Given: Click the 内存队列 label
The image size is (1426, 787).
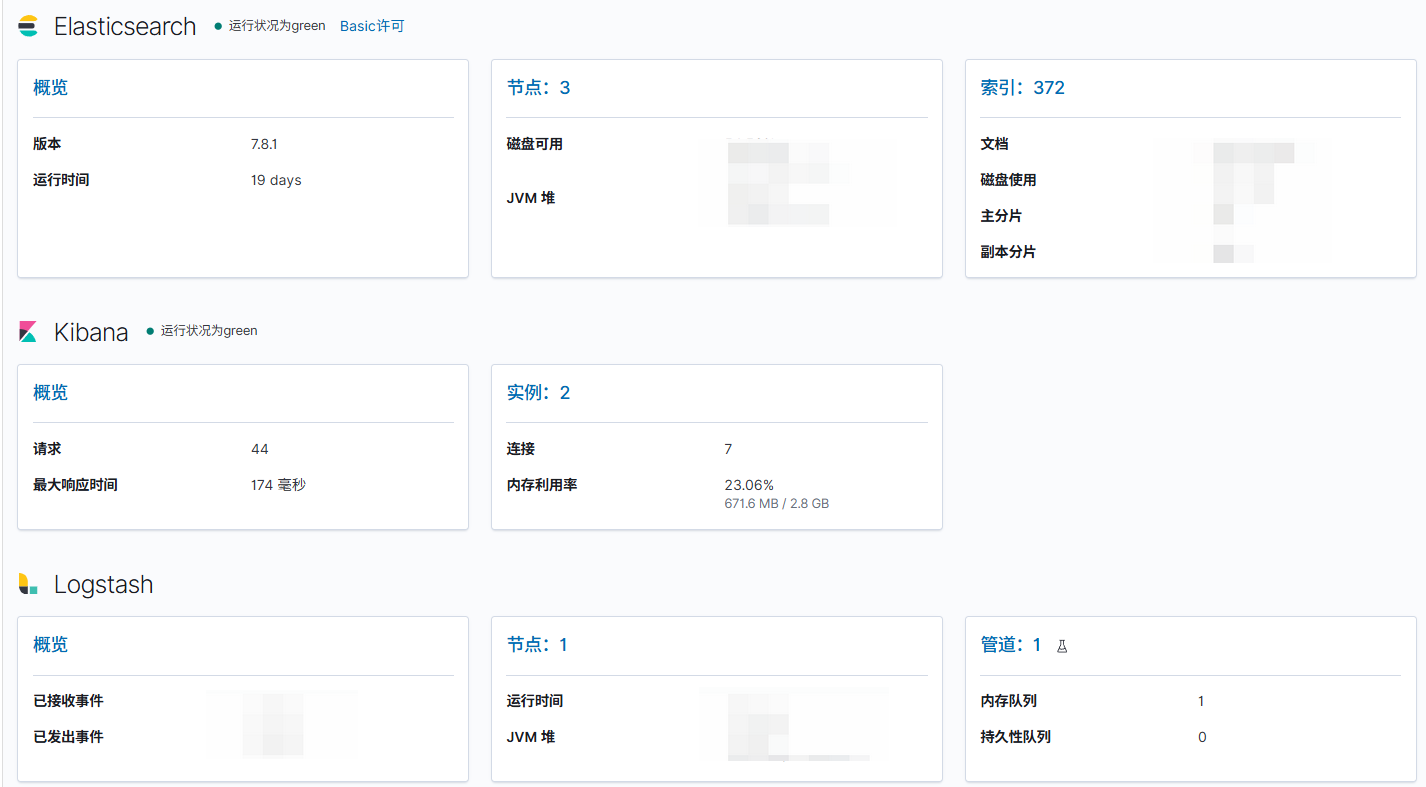Looking at the screenshot, I should coord(1008,701).
